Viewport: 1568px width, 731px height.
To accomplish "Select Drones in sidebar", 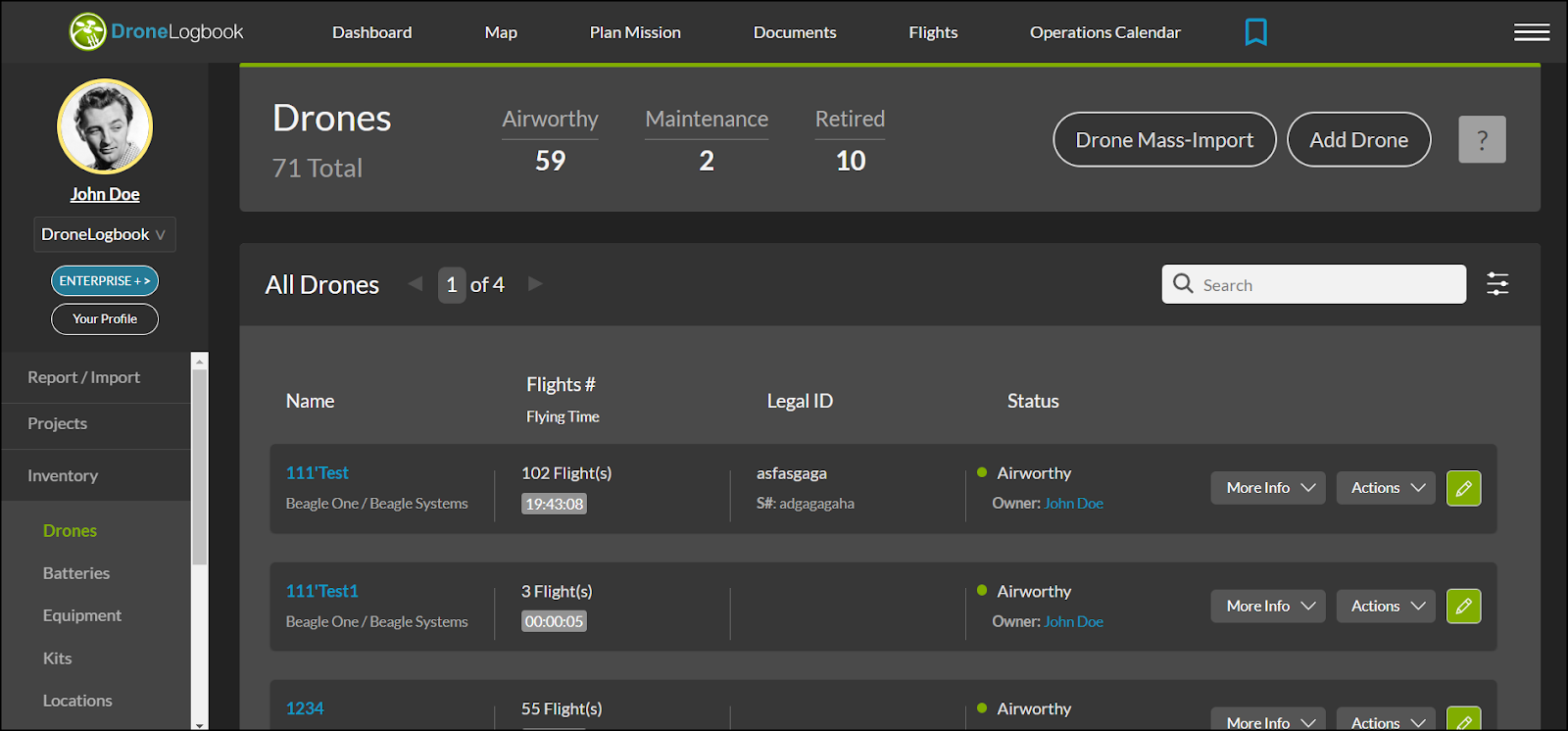I will pos(70,530).
